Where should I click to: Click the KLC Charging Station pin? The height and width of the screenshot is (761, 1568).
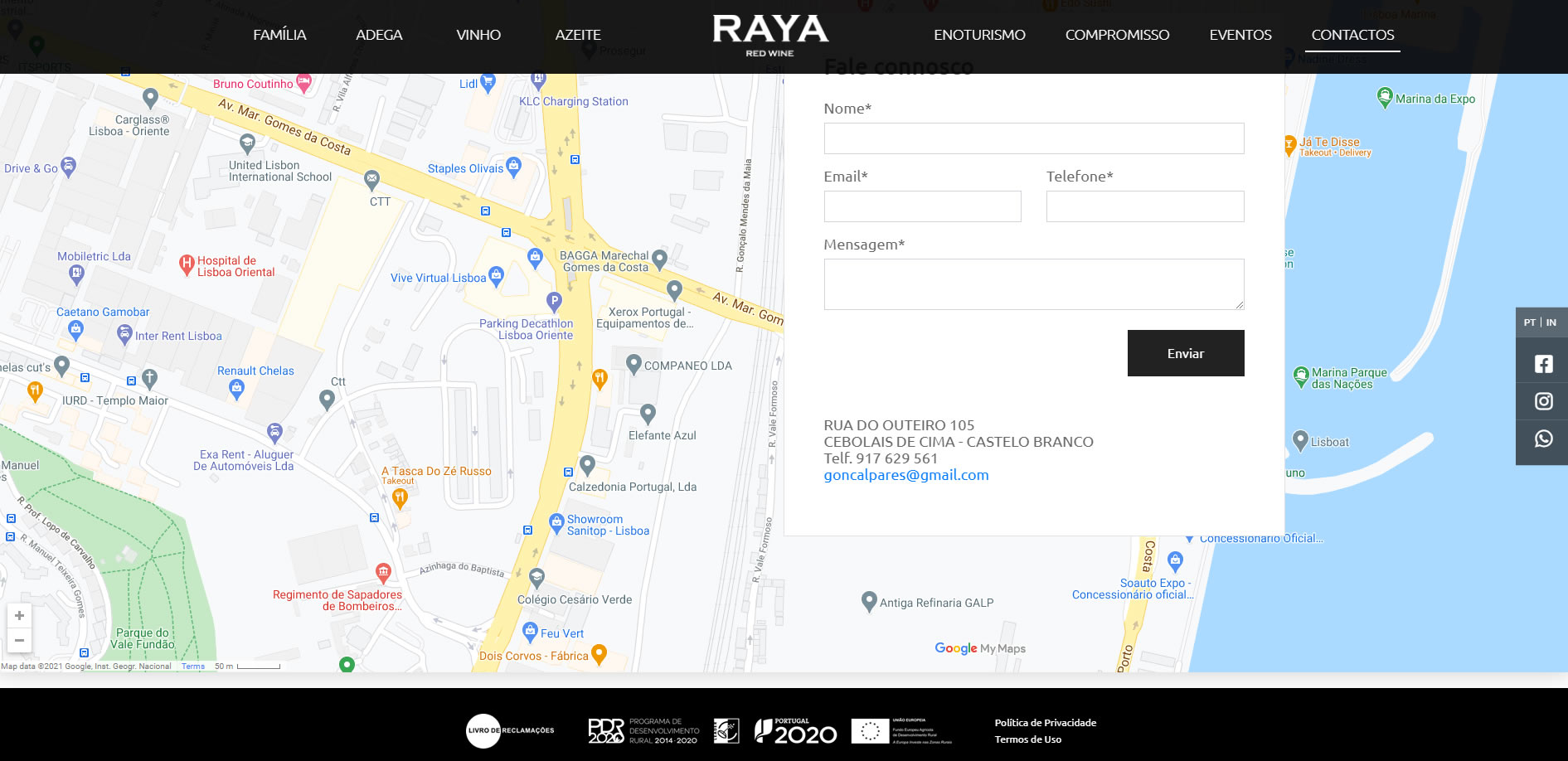click(538, 81)
